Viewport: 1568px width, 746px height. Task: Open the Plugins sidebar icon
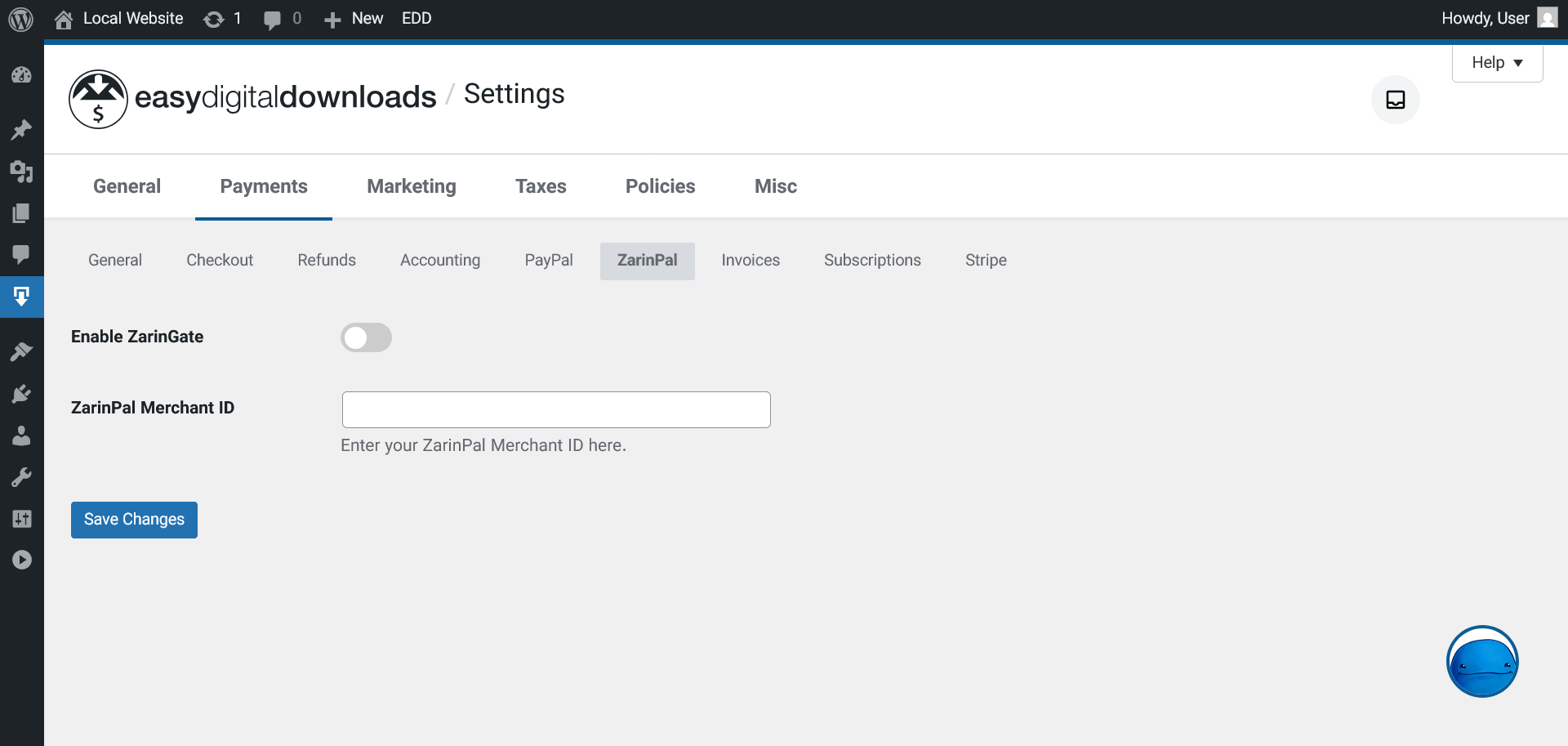pos(21,394)
